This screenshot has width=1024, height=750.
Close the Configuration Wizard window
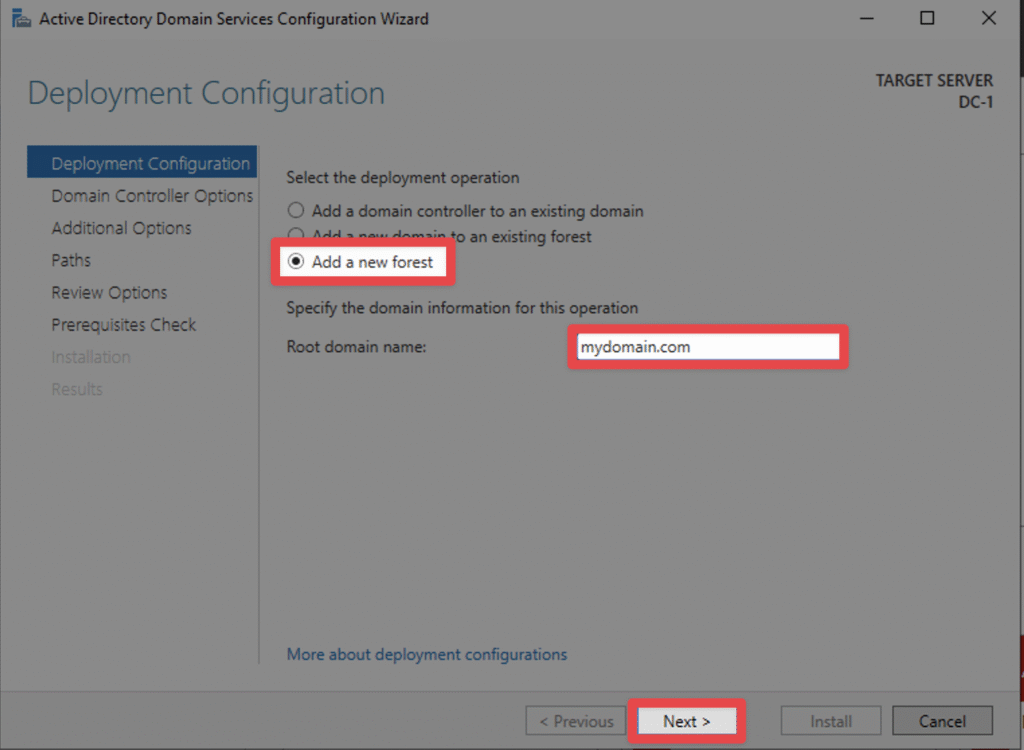click(x=988, y=19)
